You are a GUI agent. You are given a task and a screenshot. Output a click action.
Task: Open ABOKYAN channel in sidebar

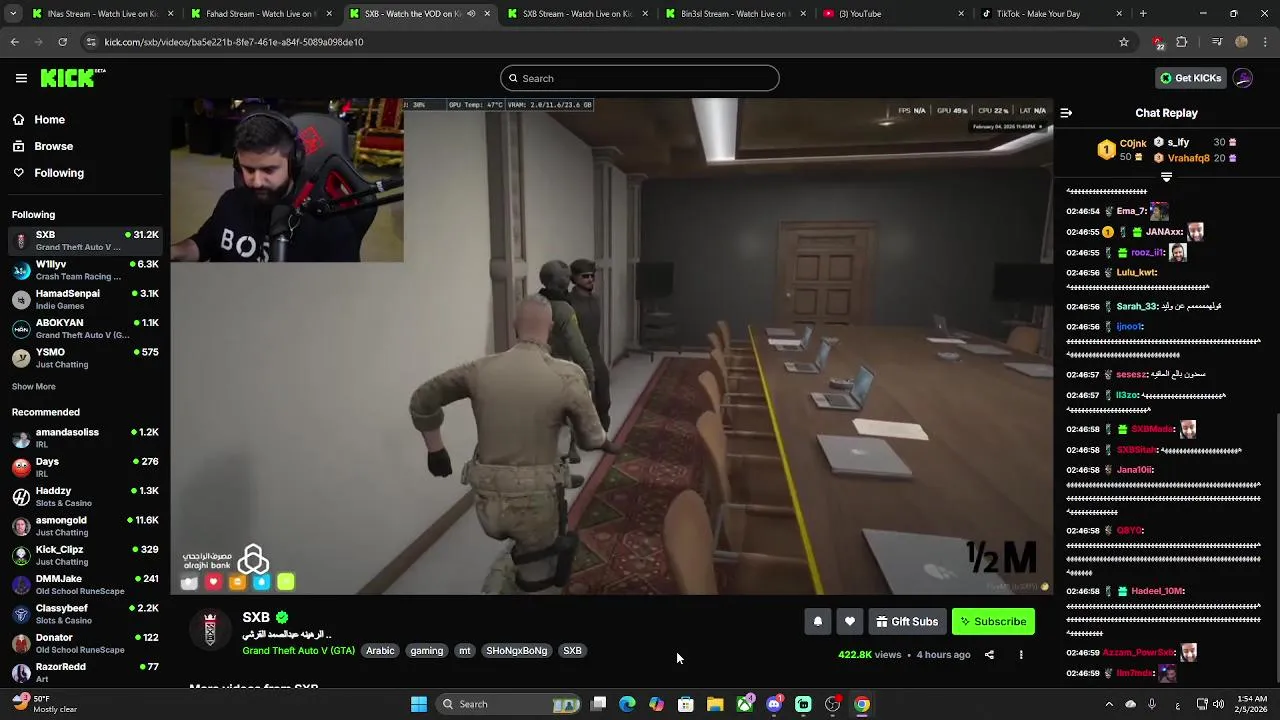(x=85, y=329)
